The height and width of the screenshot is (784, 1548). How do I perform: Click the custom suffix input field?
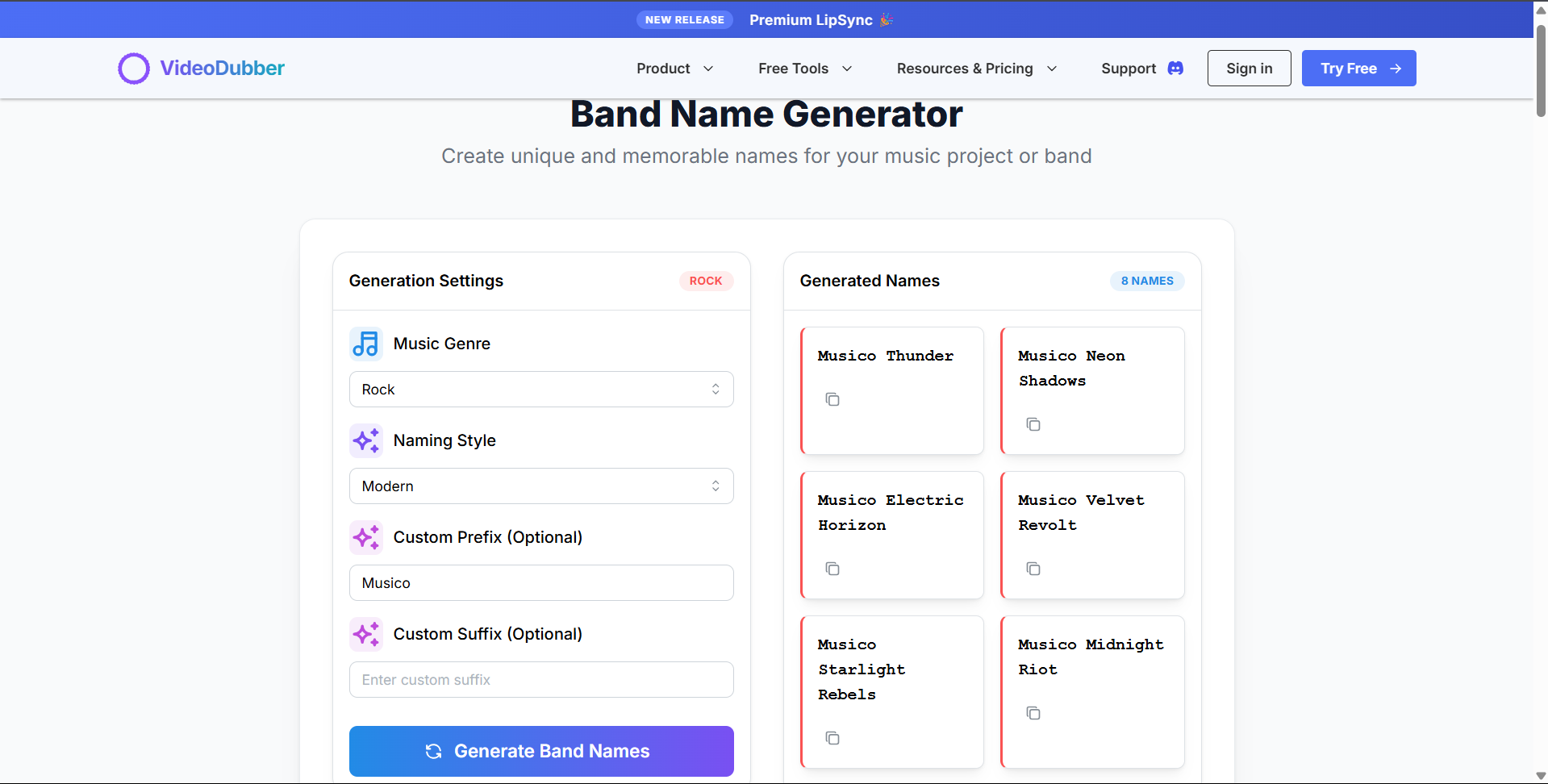point(540,679)
